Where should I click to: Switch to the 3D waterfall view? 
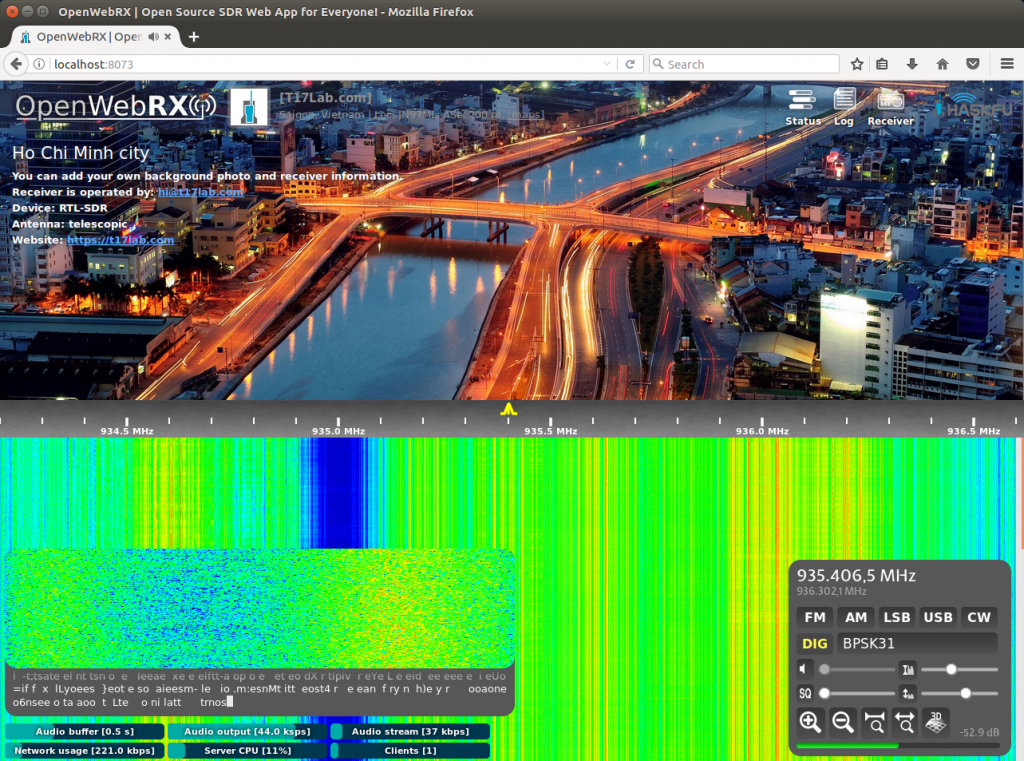(936, 722)
